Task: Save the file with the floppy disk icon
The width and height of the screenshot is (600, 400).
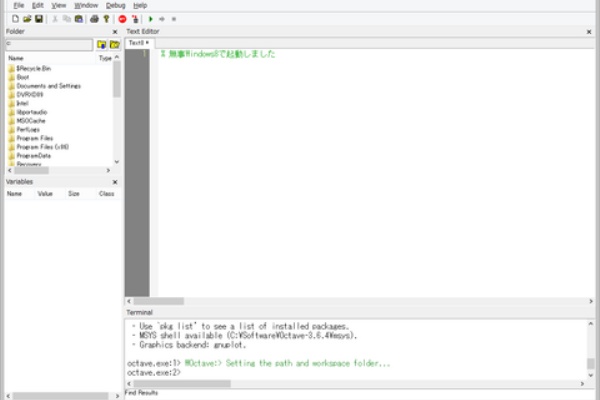Action: (37, 18)
